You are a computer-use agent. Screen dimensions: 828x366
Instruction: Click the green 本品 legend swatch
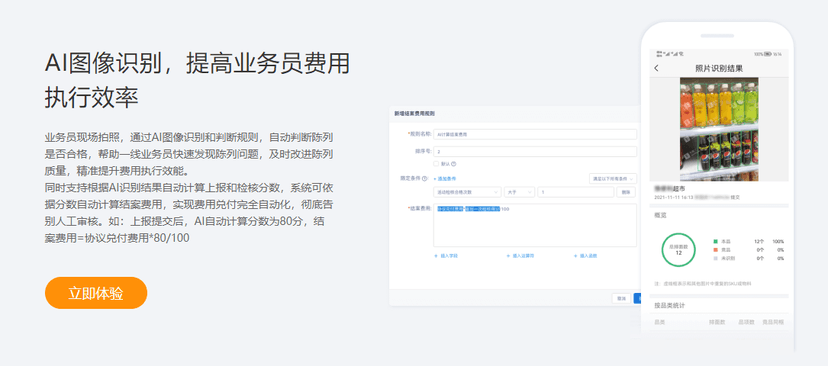pos(716,241)
